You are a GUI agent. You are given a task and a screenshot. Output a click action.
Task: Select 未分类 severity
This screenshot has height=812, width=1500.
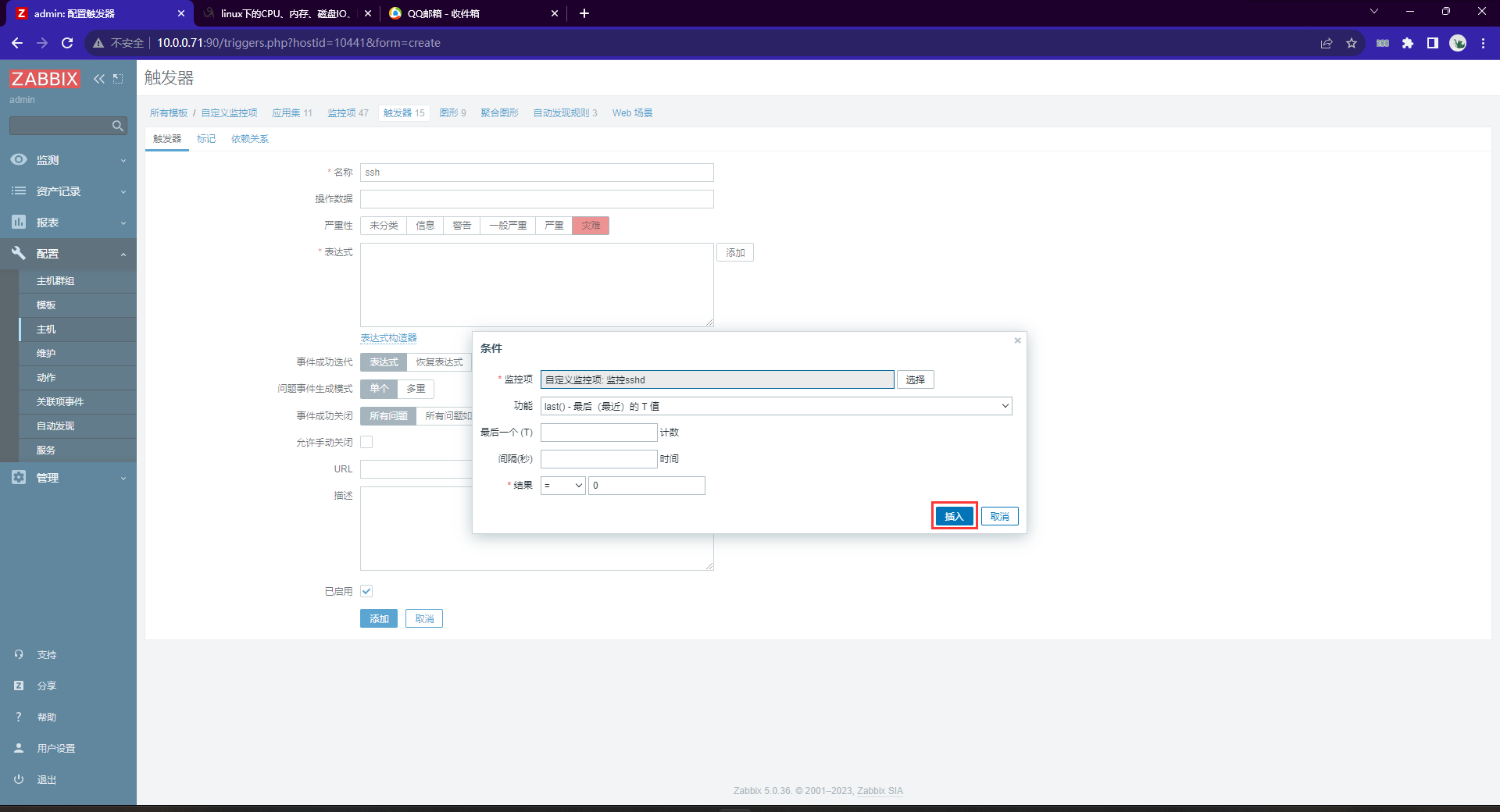pos(384,226)
